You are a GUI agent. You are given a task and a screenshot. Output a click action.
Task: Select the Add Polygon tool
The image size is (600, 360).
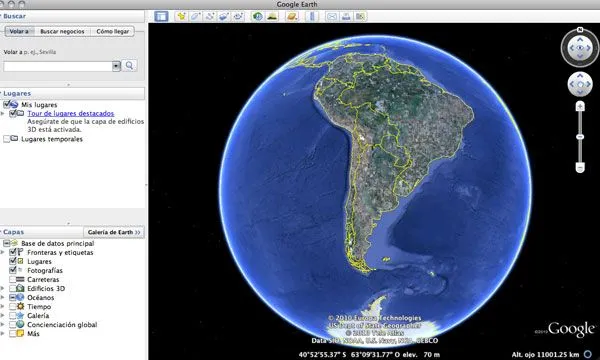[x=196, y=16]
